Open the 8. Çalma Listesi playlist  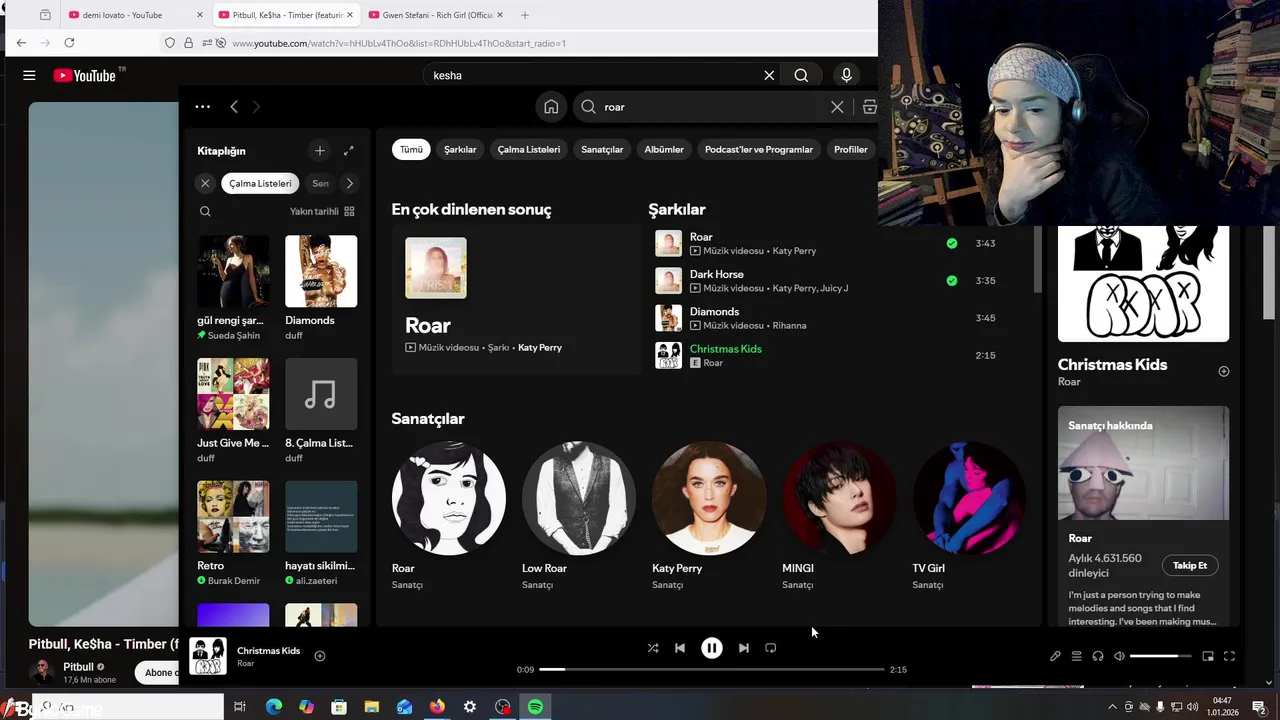(321, 411)
